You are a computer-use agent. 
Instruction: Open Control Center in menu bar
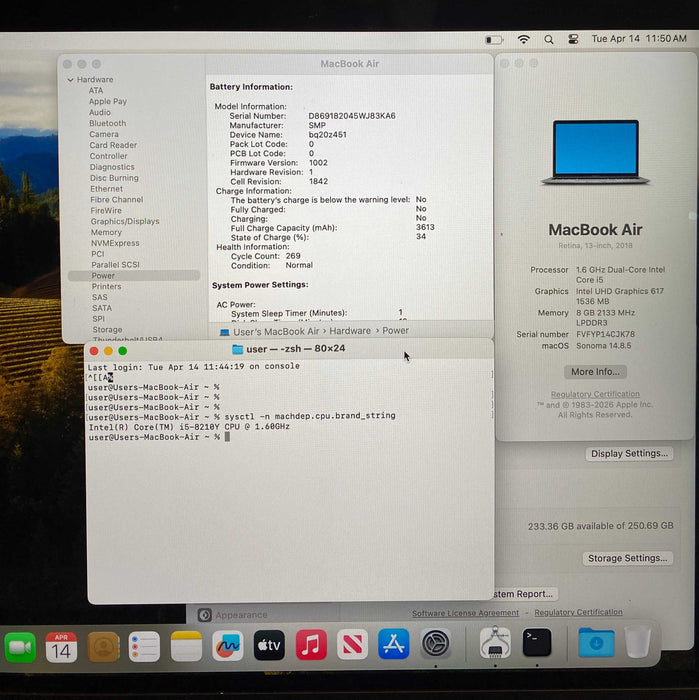[573, 39]
